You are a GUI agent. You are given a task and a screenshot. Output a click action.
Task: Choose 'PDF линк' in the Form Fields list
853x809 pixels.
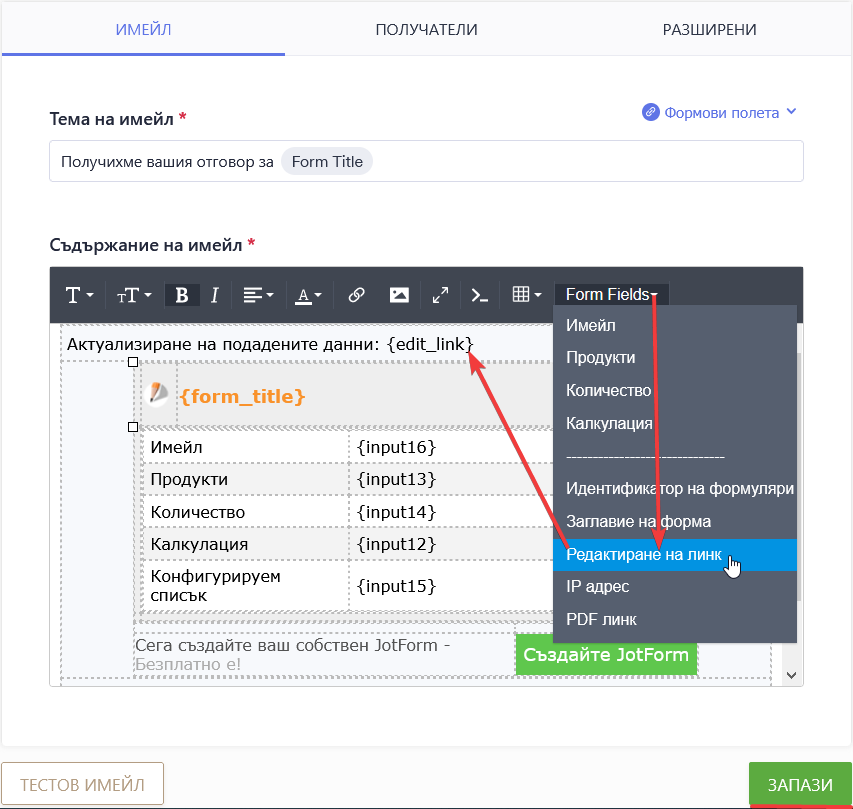click(x=601, y=619)
